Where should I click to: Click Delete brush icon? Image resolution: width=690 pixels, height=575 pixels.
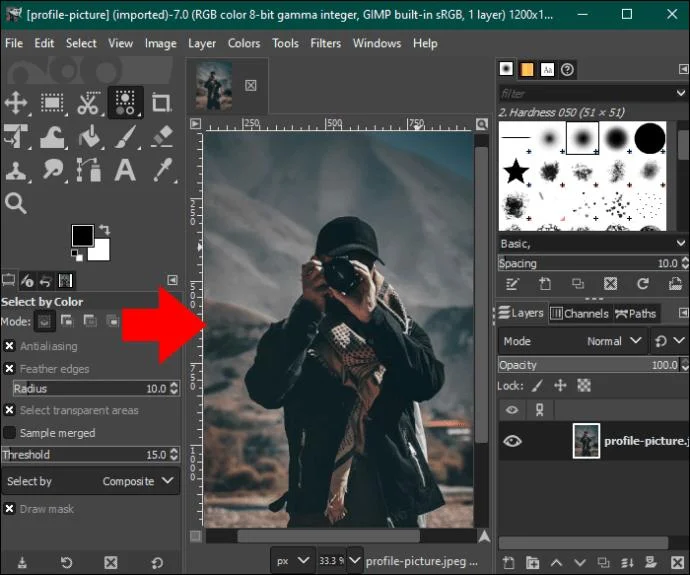[x=610, y=284]
